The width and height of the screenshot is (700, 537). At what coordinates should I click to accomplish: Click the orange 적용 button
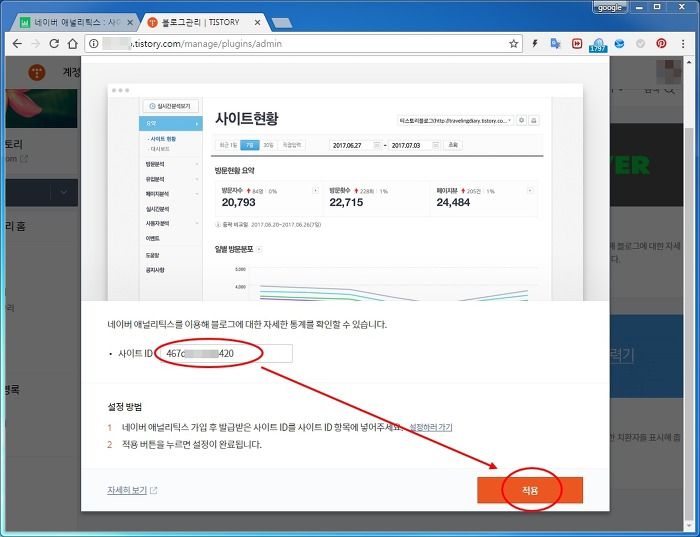[x=530, y=490]
